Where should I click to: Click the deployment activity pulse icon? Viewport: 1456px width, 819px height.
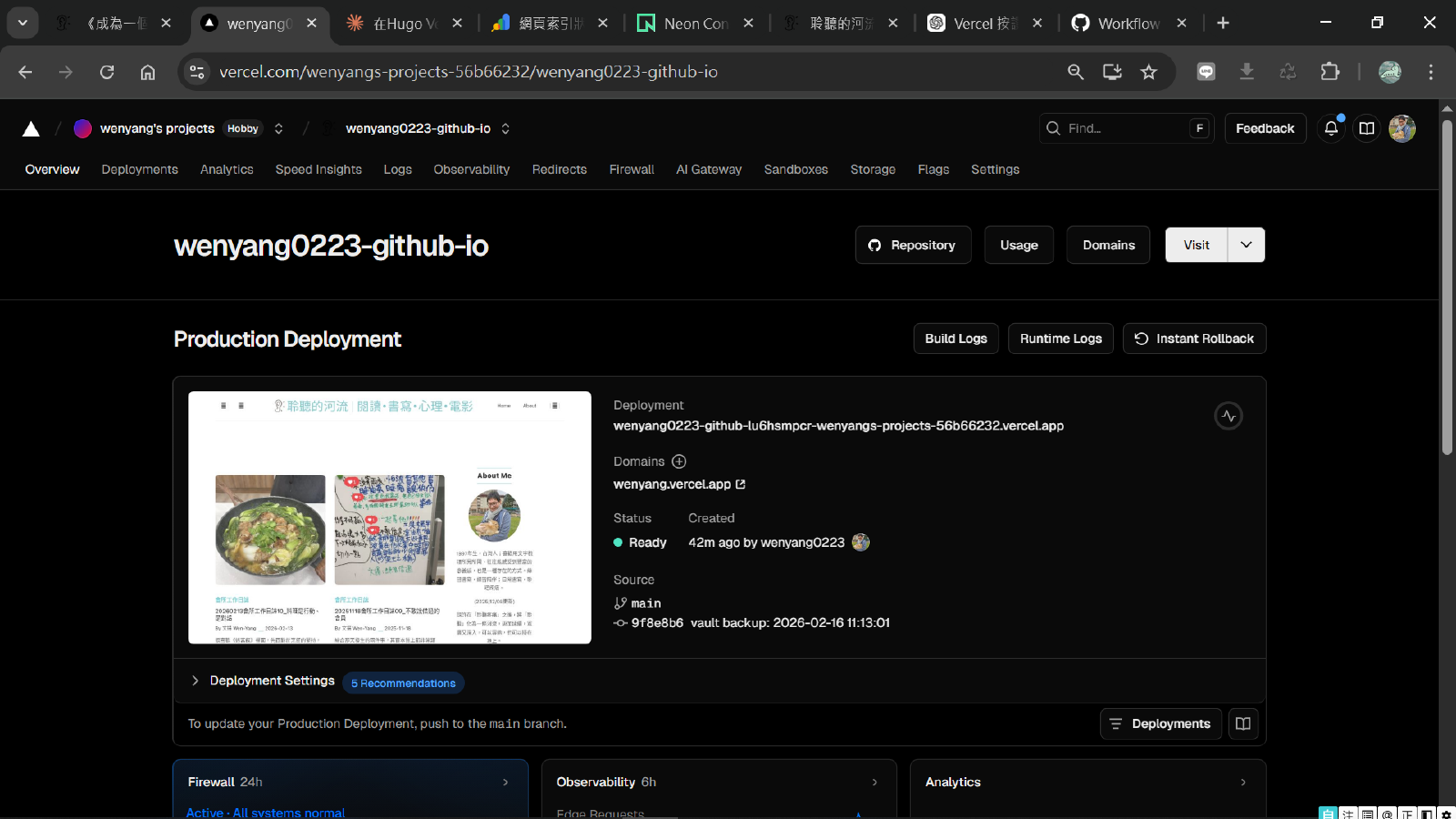[x=1228, y=416]
